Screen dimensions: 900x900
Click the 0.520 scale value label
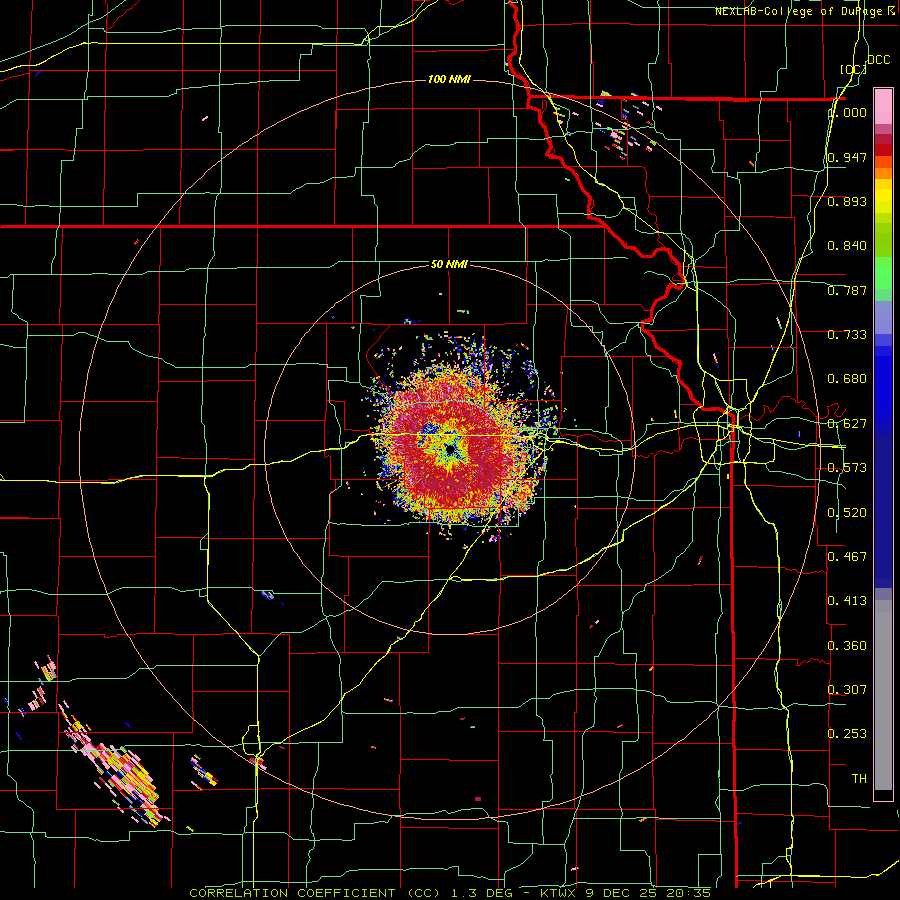pyautogui.click(x=847, y=513)
